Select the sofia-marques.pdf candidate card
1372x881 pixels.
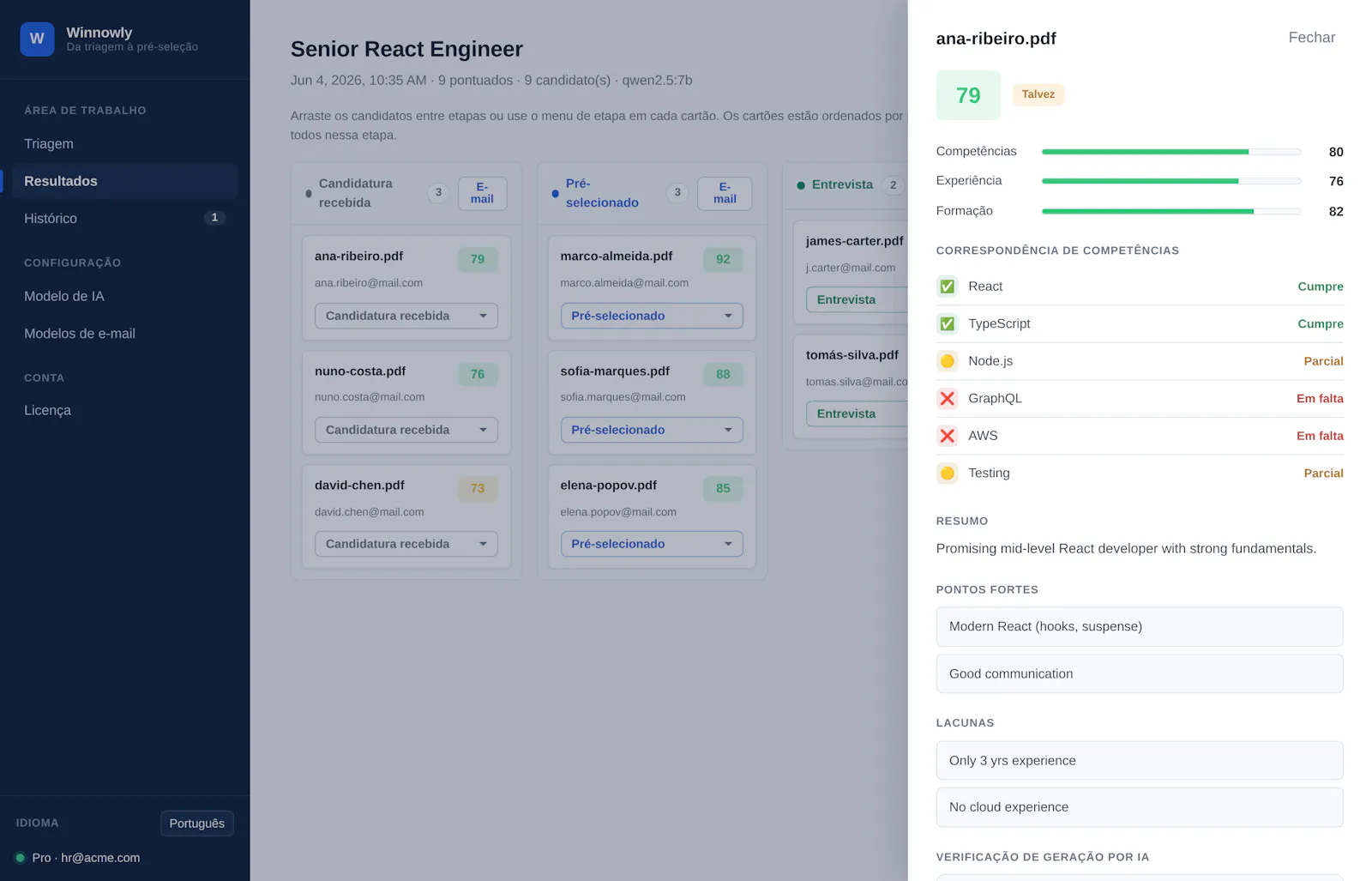pyautogui.click(x=652, y=402)
